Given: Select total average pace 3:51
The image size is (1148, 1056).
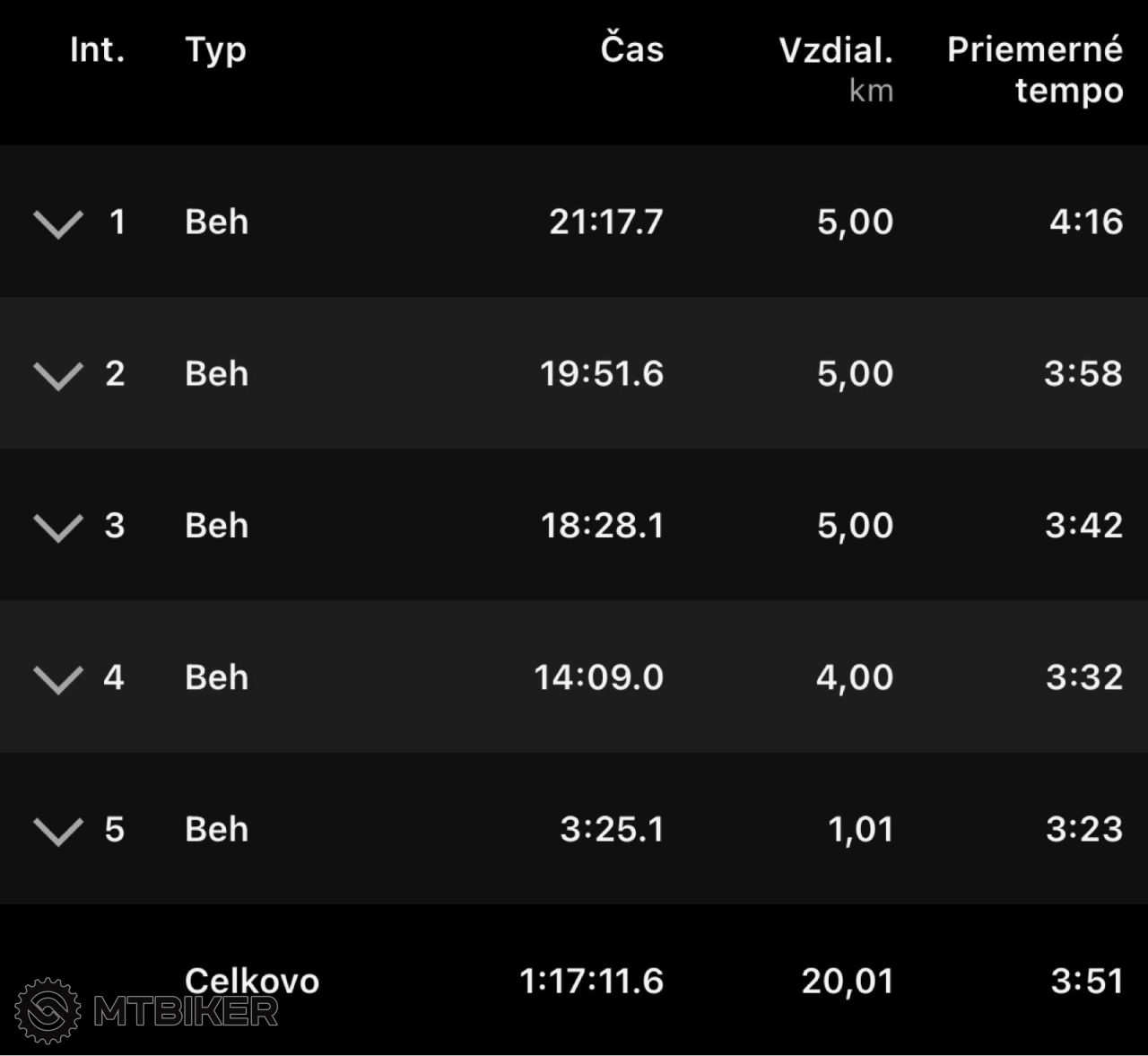Looking at the screenshot, I should pyautogui.click(x=1087, y=981).
